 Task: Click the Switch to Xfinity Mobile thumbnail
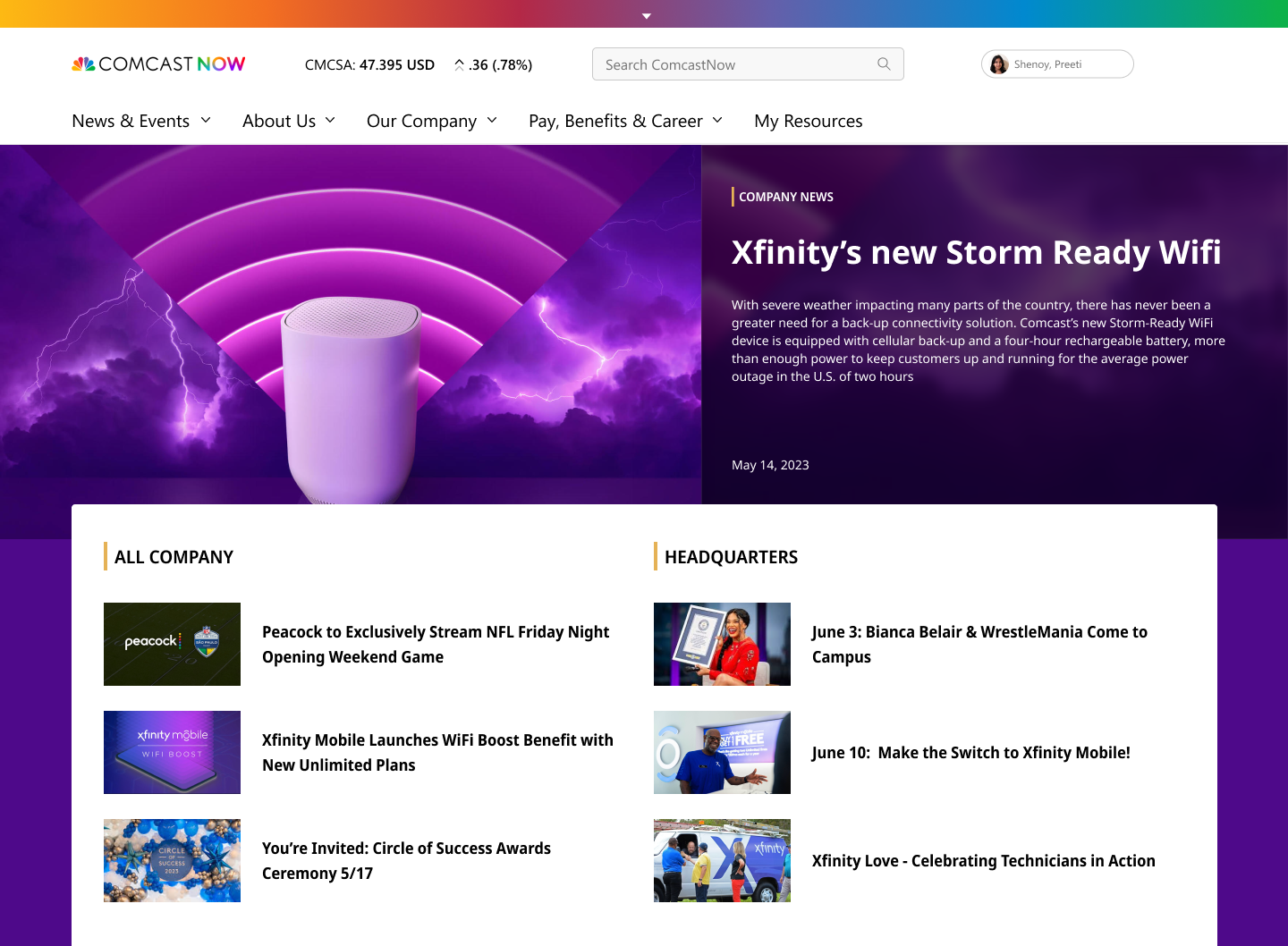(x=722, y=752)
